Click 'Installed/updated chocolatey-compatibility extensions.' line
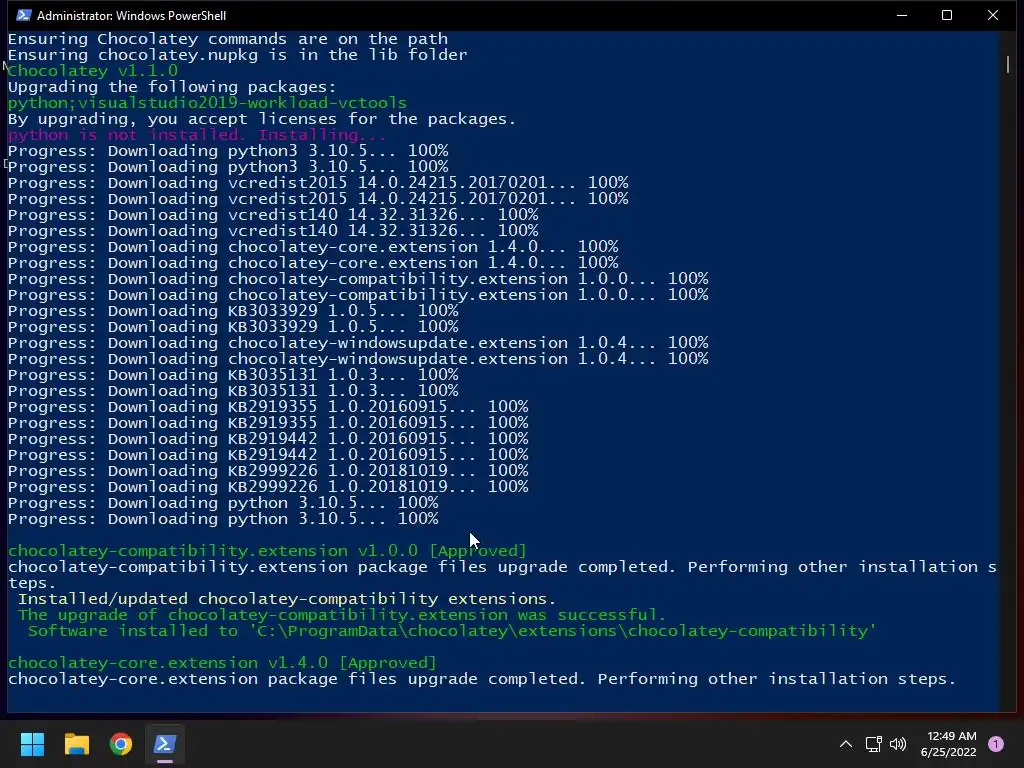The image size is (1024, 768). (287, 599)
